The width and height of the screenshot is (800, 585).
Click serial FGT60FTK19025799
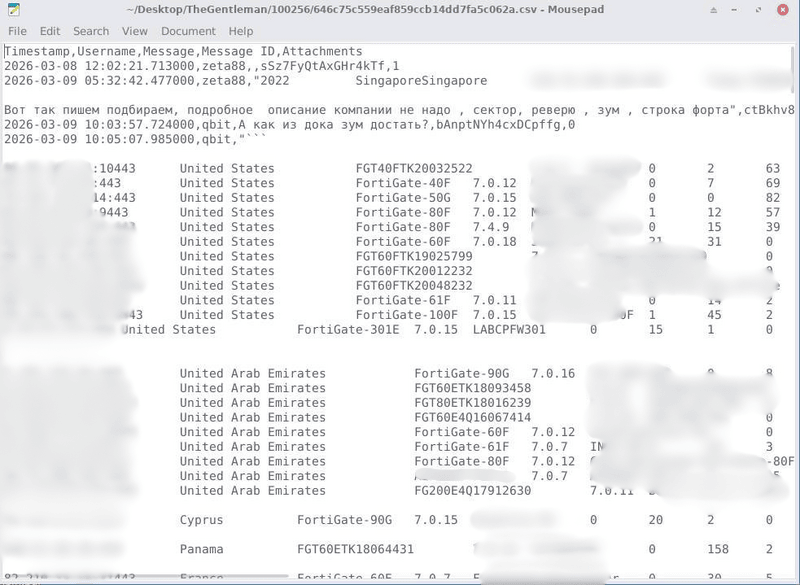(414, 257)
